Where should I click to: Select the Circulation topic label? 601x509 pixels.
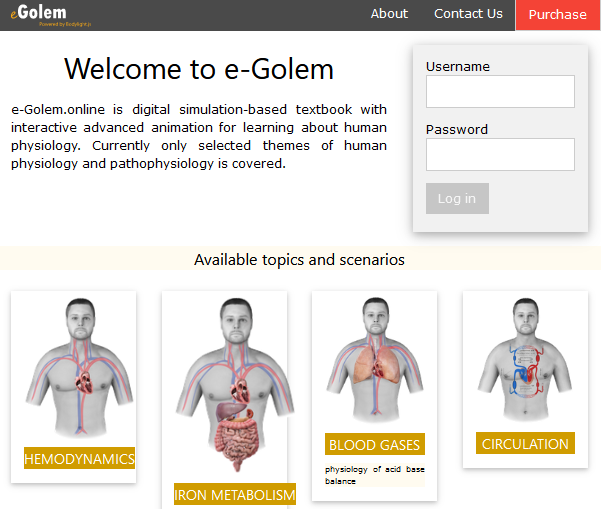[x=525, y=444]
